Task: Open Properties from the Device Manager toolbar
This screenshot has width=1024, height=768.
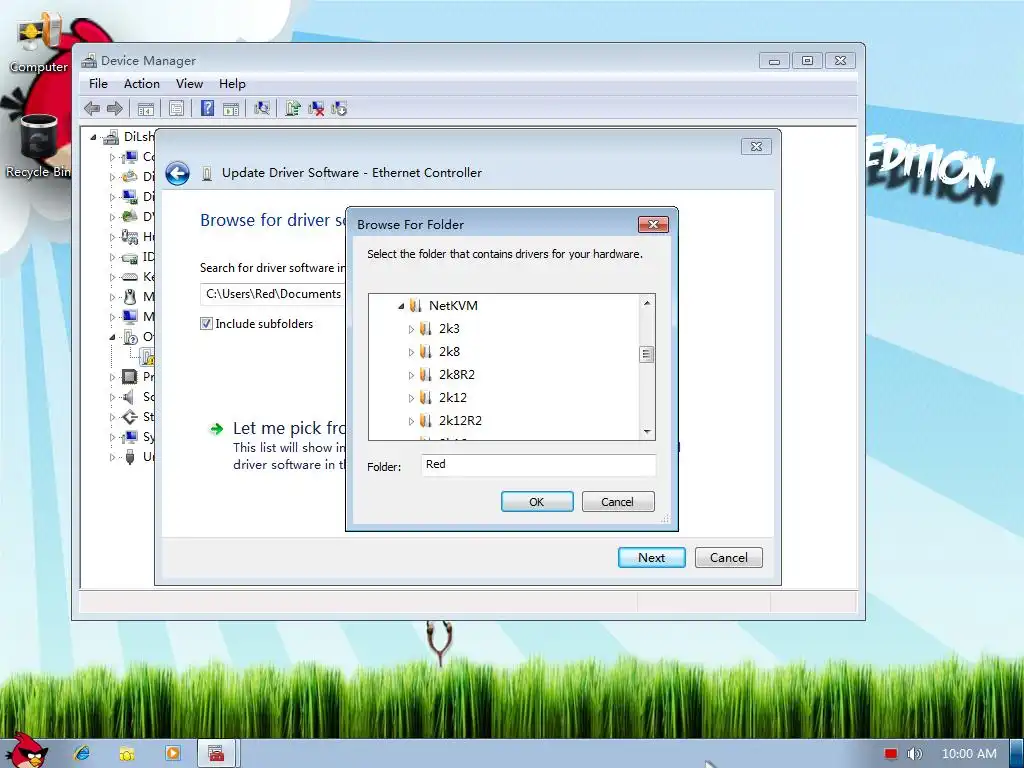Action: point(176,108)
